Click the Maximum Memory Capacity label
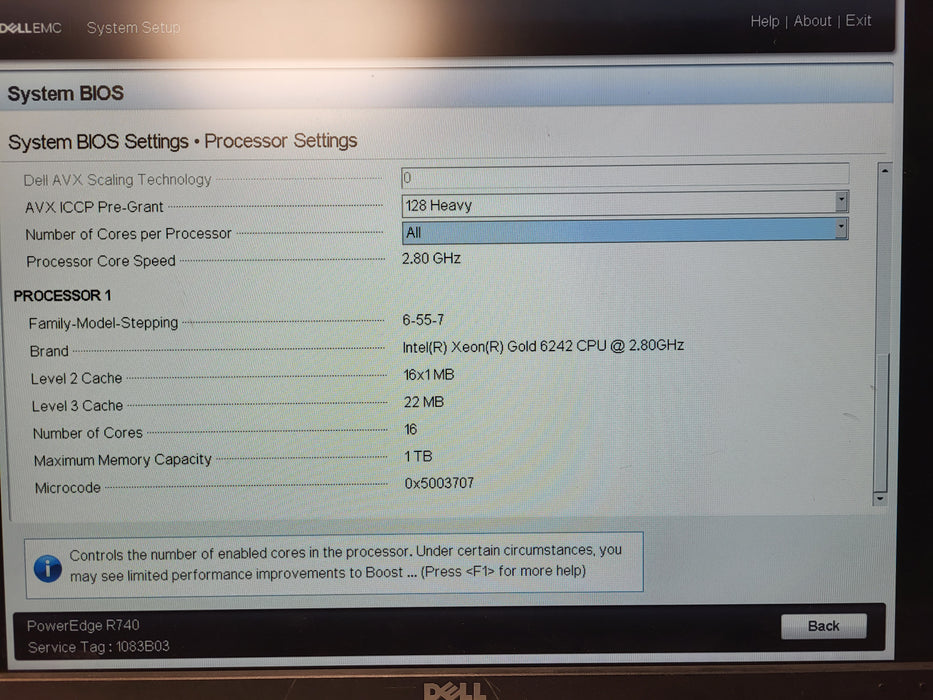This screenshot has height=700, width=933. pyautogui.click(x=123, y=460)
